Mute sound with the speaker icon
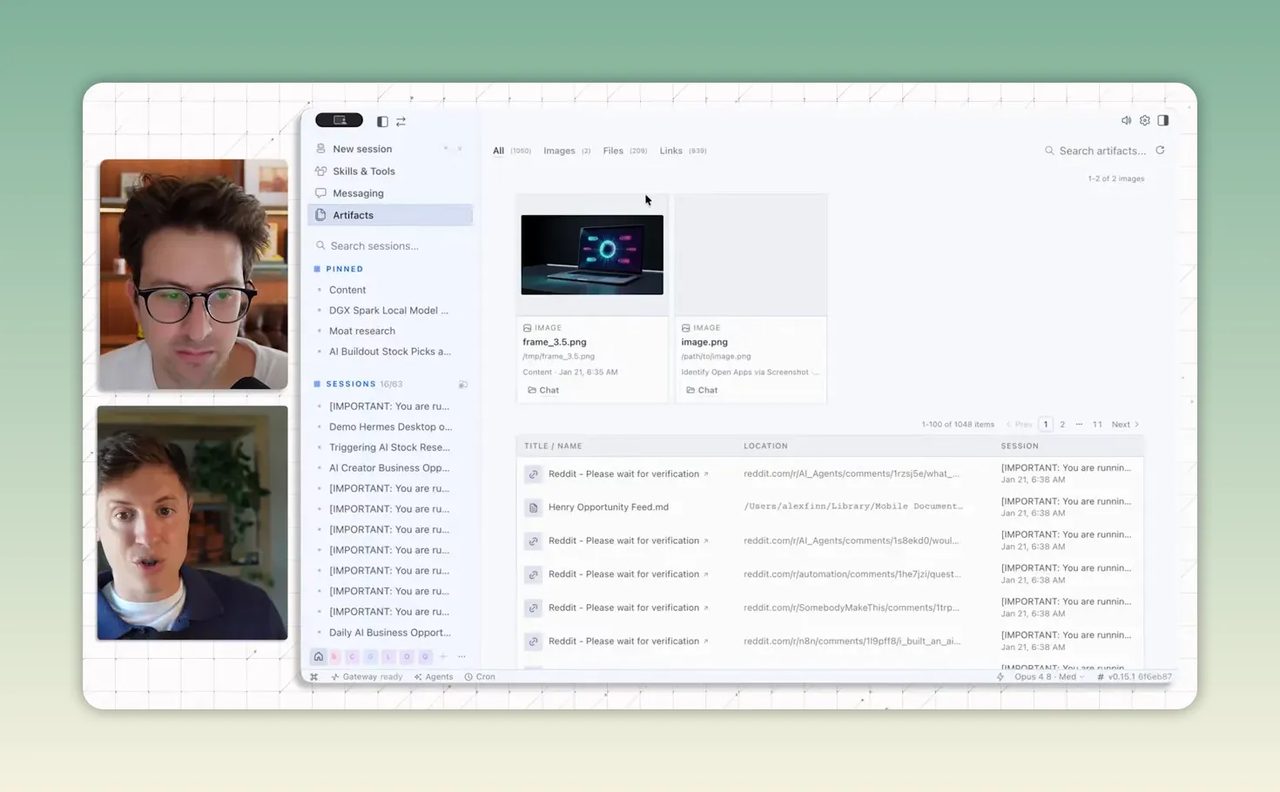The width and height of the screenshot is (1280, 792). (1126, 120)
